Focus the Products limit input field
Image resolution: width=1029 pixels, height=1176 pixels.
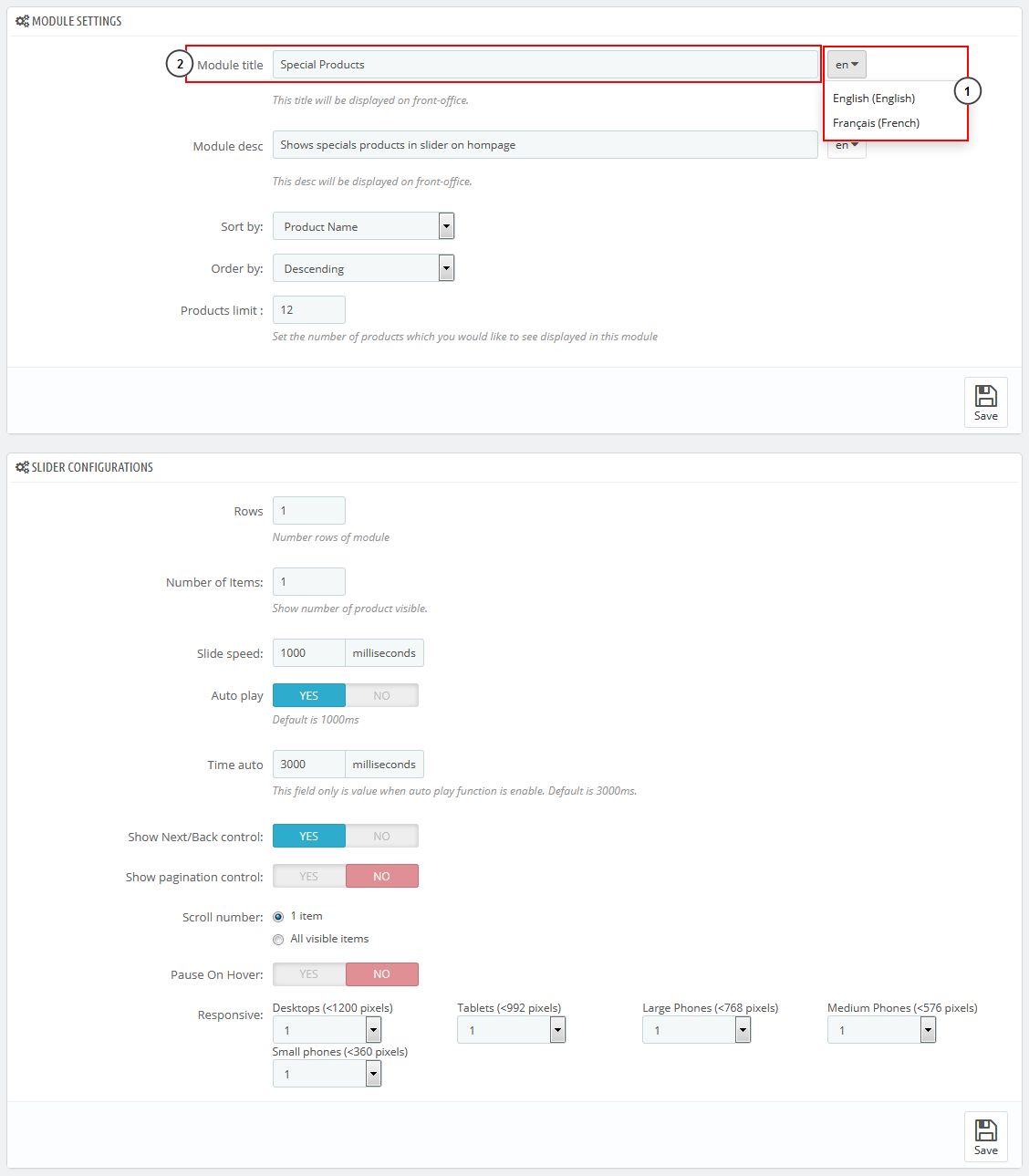click(308, 310)
